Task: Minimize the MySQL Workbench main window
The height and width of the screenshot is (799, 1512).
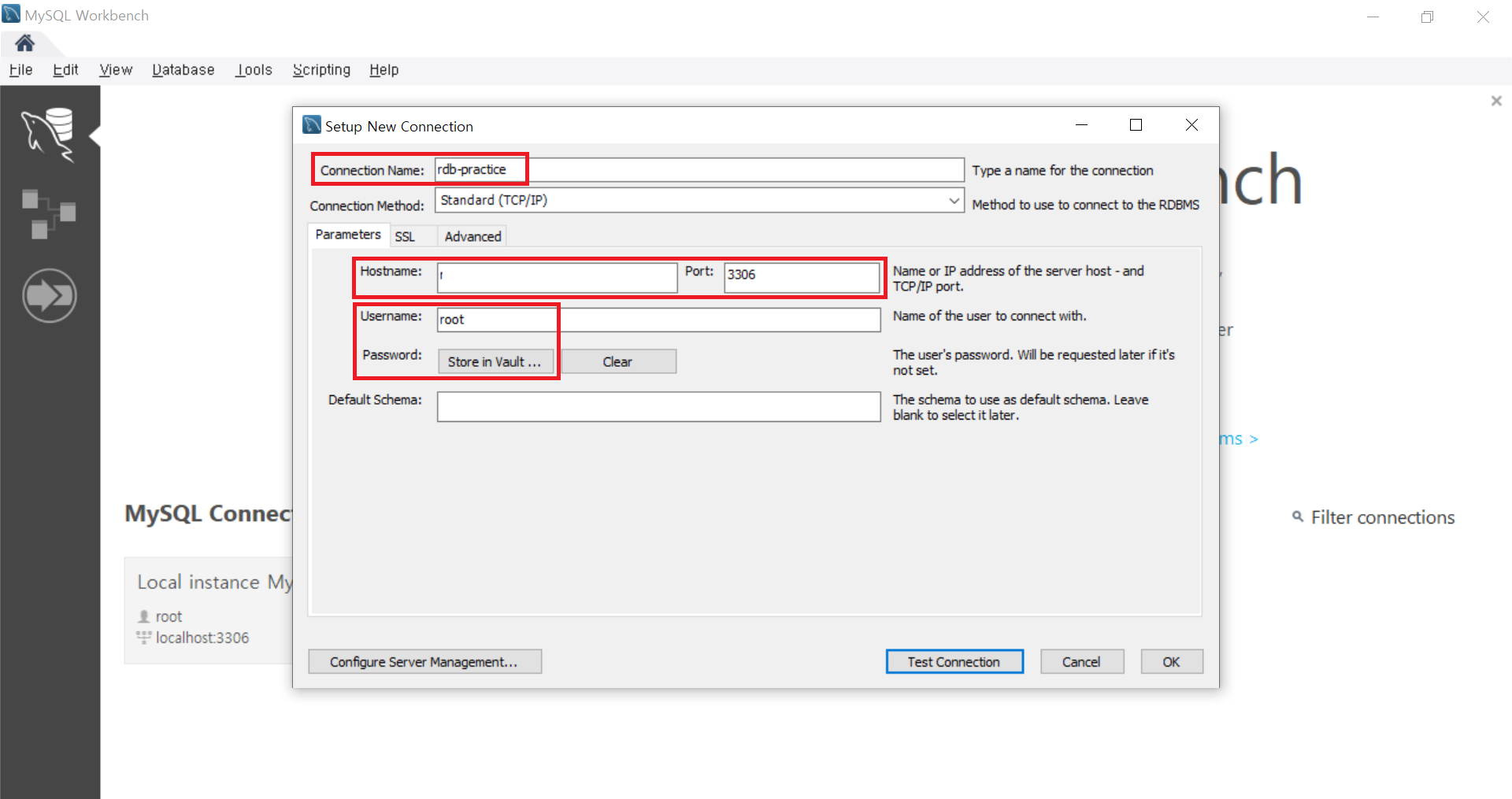Action: pos(1373,17)
